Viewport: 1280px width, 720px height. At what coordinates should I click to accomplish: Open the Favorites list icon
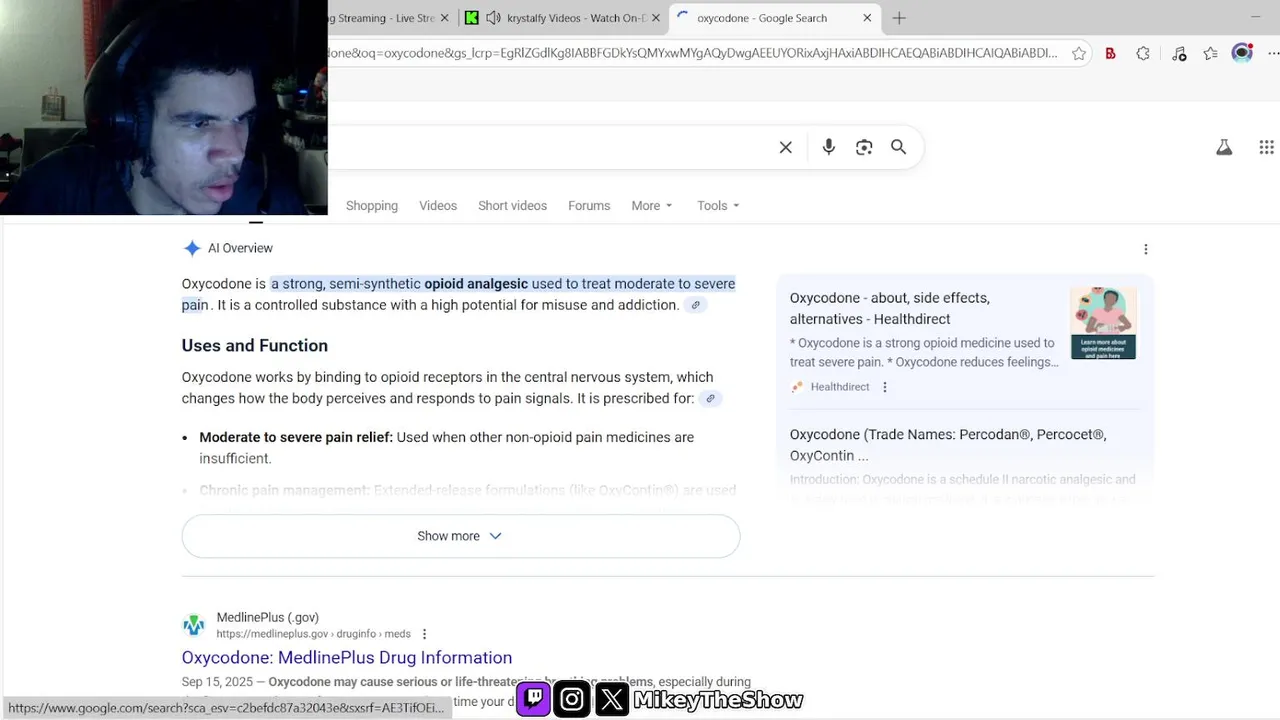point(1211,54)
